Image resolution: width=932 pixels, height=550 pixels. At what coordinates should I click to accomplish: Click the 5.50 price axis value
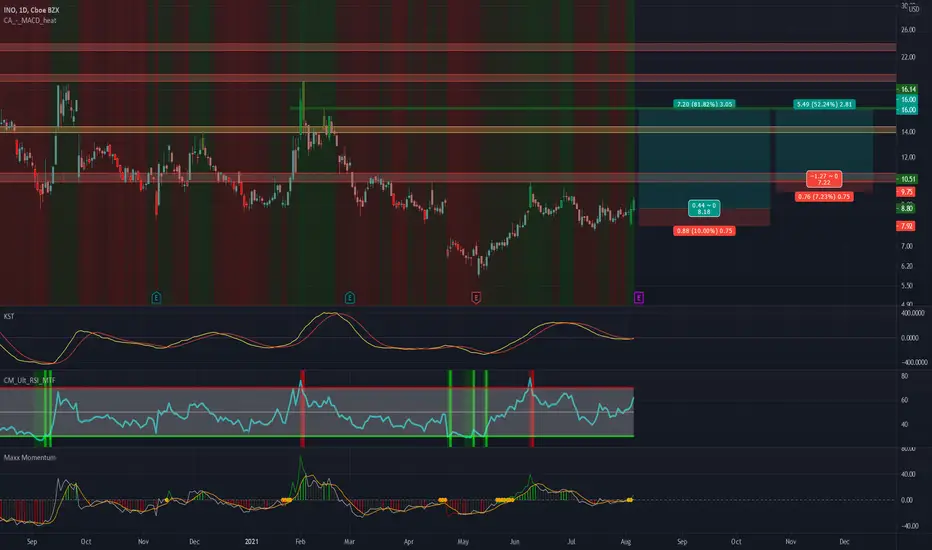(907, 286)
